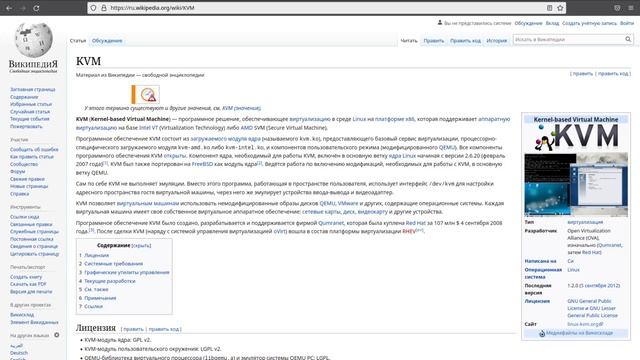Hide the contents box via скрыть
The width and height of the screenshot is (640, 360).
(x=141, y=245)
